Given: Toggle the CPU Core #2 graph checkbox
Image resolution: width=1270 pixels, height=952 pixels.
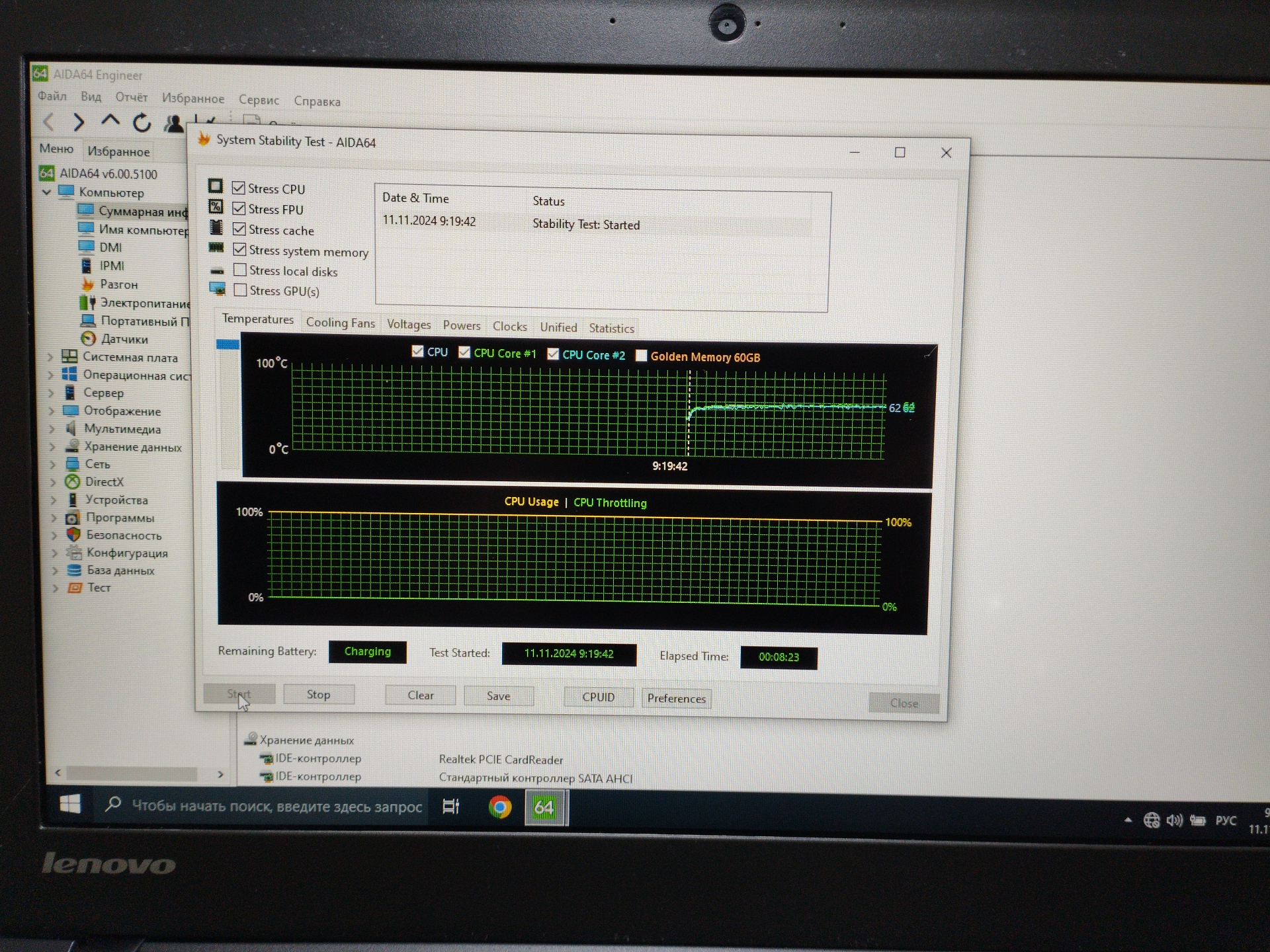Looking at the screenshot, I should tap(553, 354).
